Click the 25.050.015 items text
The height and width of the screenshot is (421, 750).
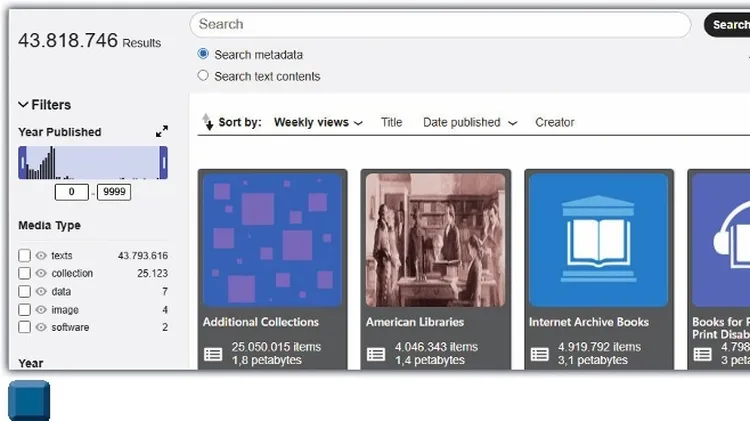click(x=276, y=347)
